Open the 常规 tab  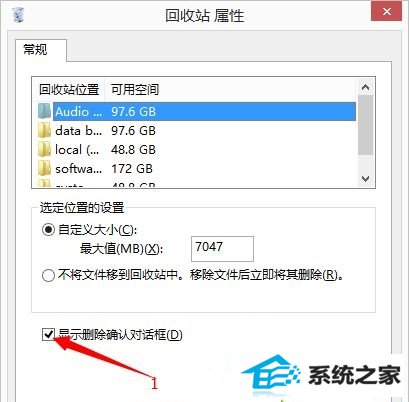(x=35, y=50)
